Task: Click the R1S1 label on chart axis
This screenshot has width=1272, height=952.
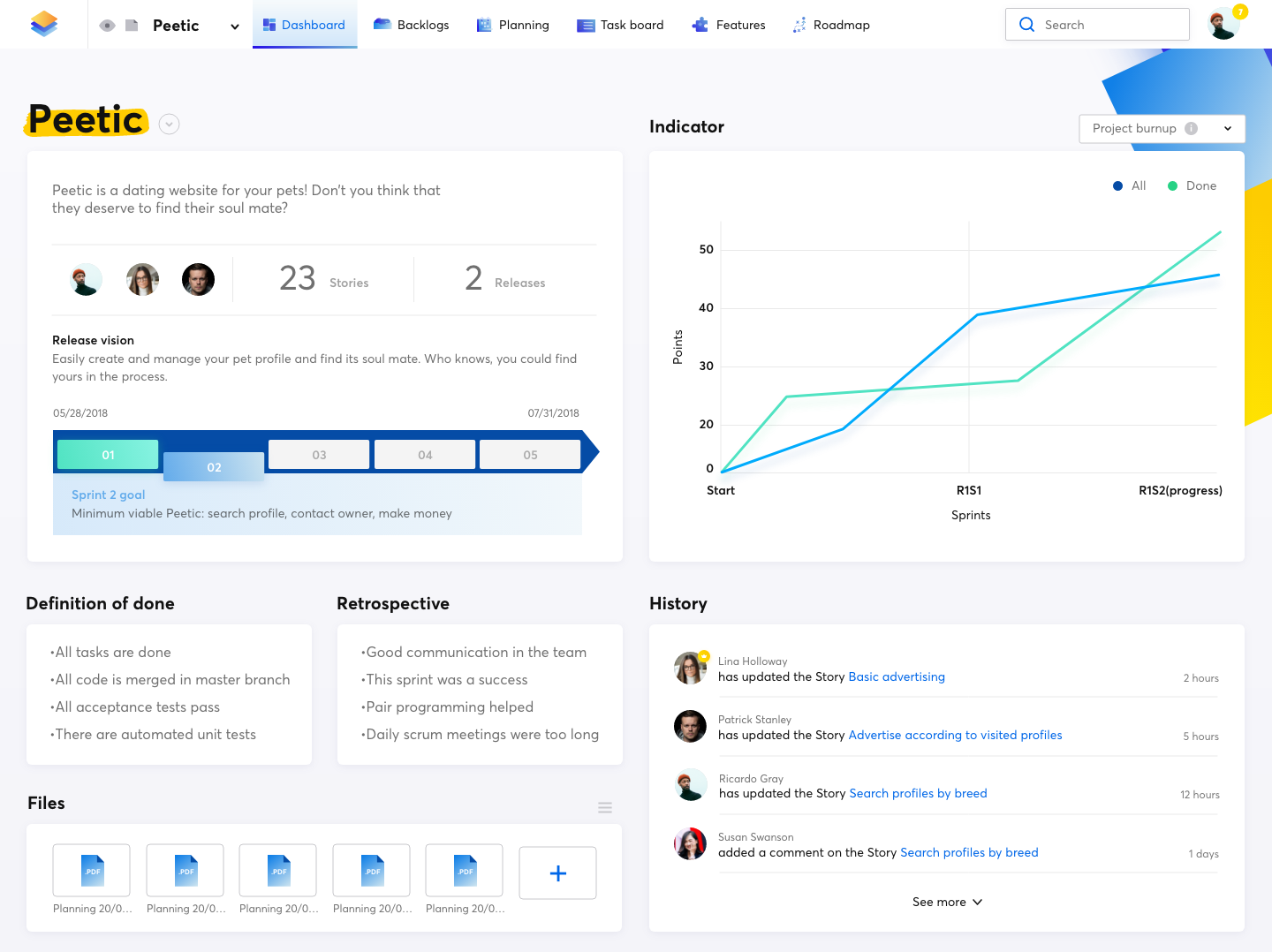Action: coord(969,491)
